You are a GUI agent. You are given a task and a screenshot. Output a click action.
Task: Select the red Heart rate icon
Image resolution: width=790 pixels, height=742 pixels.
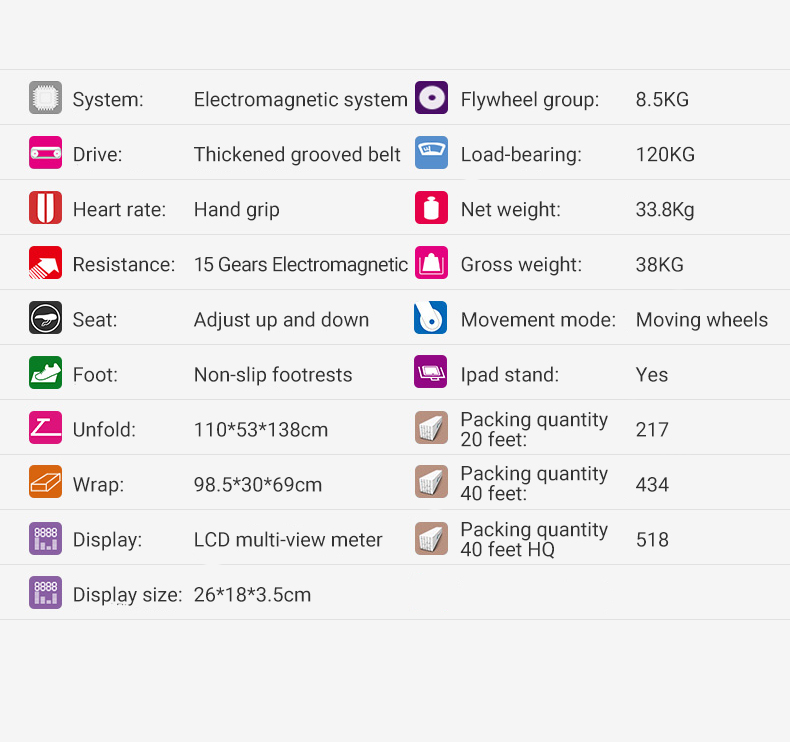(45, 207)
